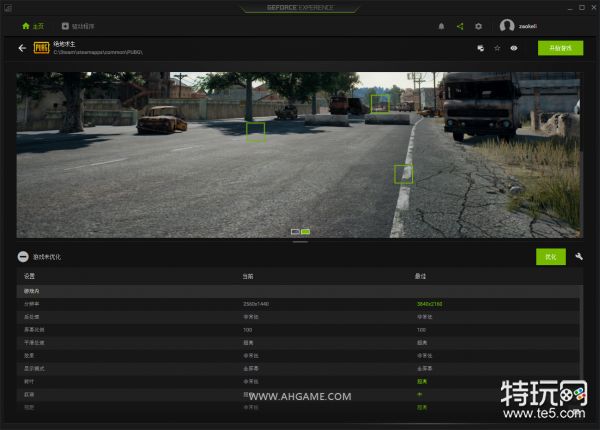Image resolution: width=600 pixels, height=430 pixels.
Task: Open custom settings with the wrench icon
Action: pos(579,257)
